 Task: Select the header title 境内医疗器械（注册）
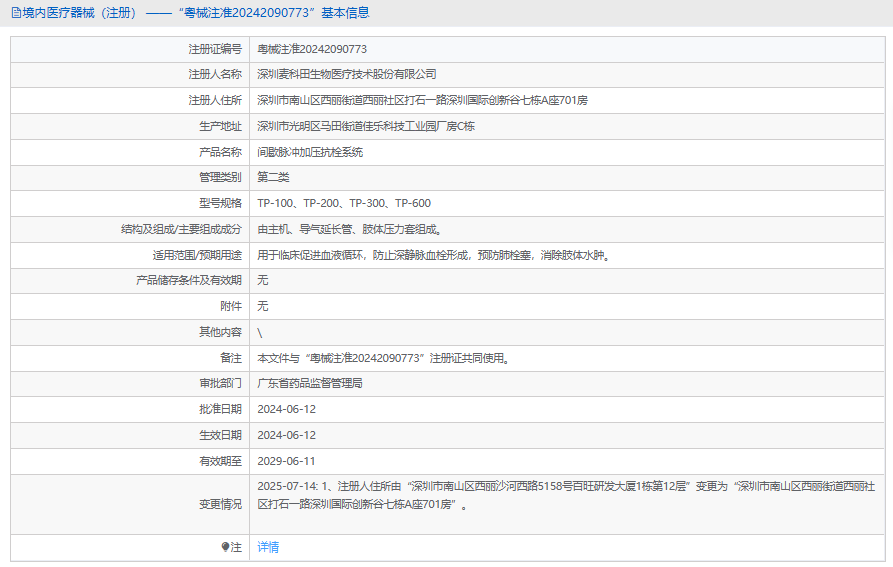click(80, 13)
